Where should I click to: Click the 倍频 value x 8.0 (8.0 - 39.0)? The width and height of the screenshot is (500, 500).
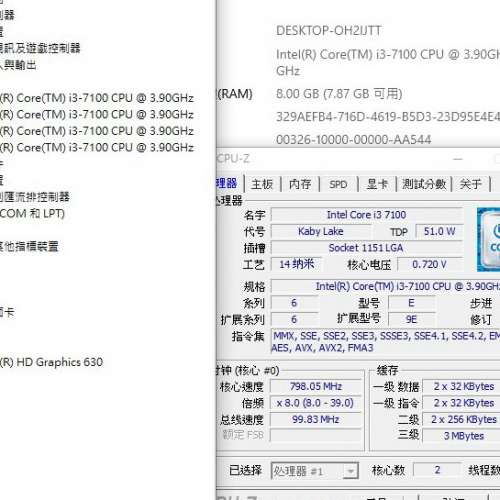point(316,403)
